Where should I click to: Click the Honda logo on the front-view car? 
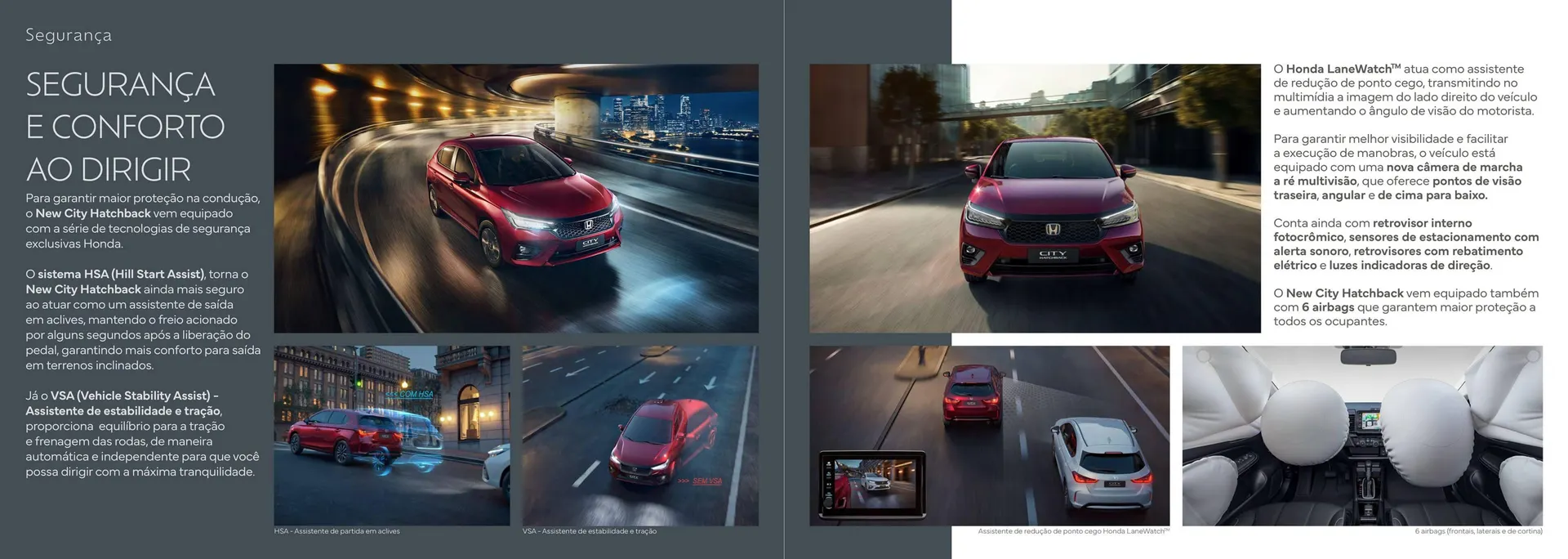[x=1053, y=230]
